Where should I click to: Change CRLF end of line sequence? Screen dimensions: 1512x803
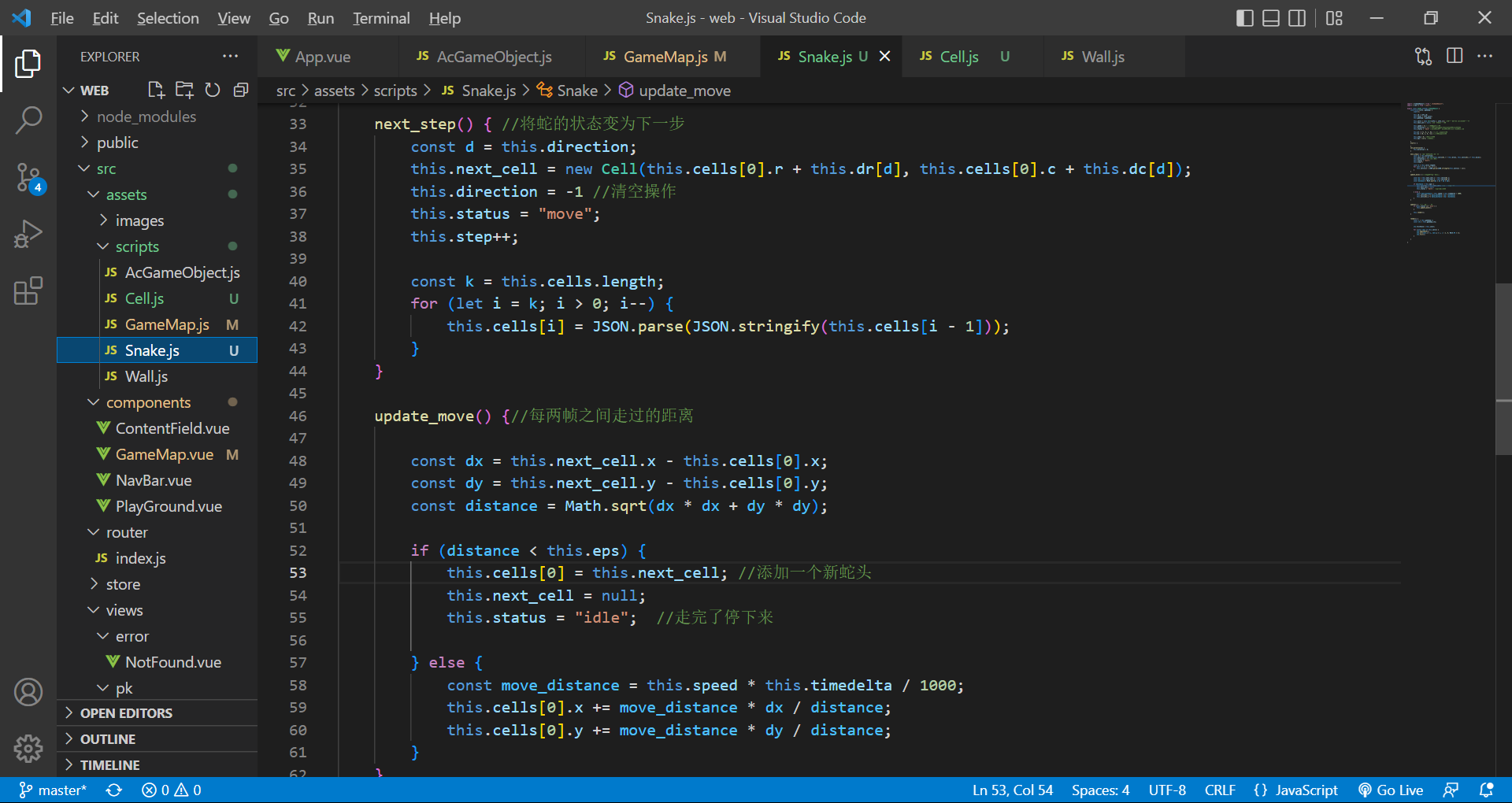[x=1220, y=790]
